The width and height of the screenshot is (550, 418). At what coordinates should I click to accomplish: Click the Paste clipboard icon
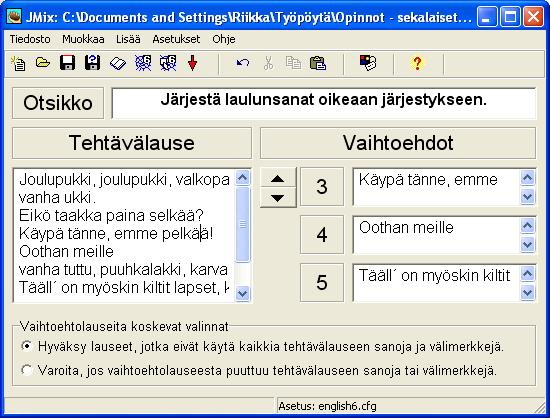pos(318,63)
